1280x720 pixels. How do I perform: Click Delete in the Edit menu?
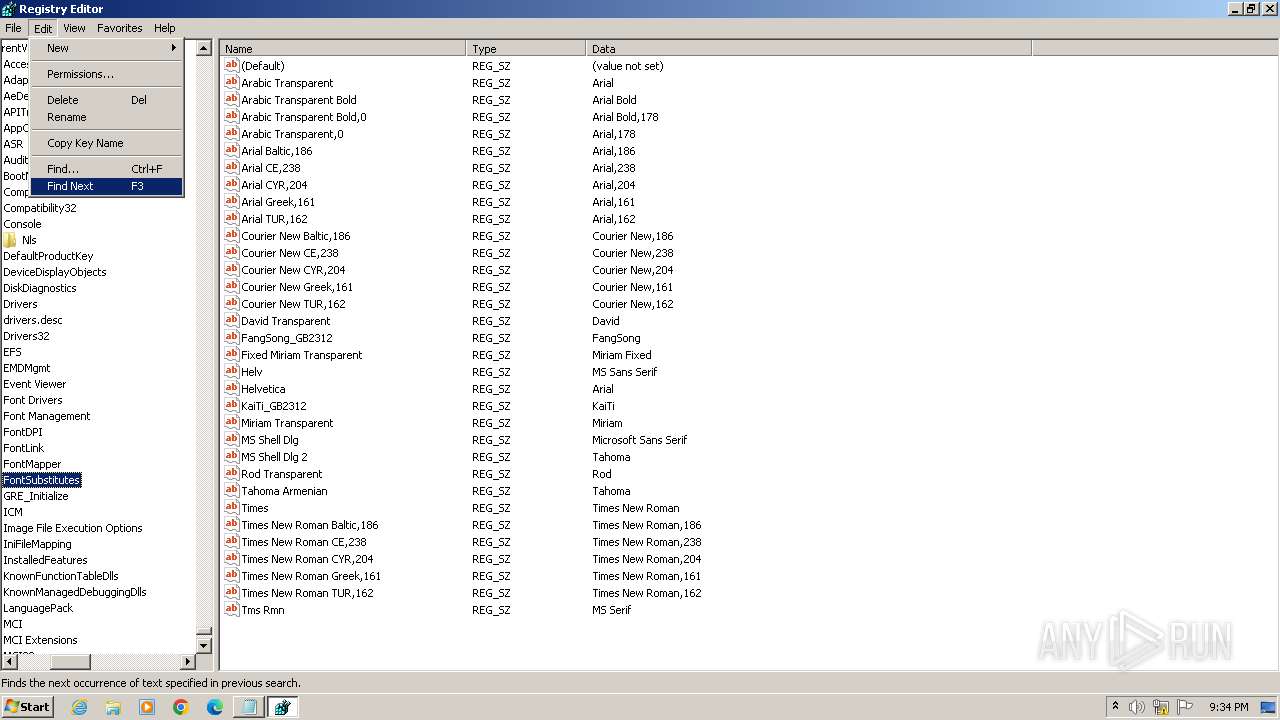tap(106, 100)
